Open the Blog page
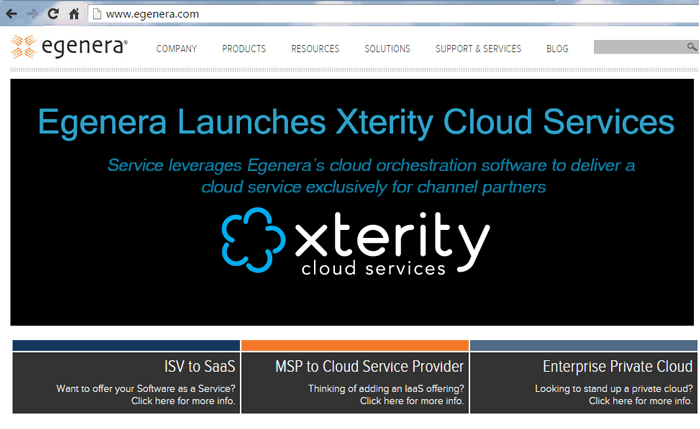This screenshot has height=429, width=700. [x=557, y=49]
